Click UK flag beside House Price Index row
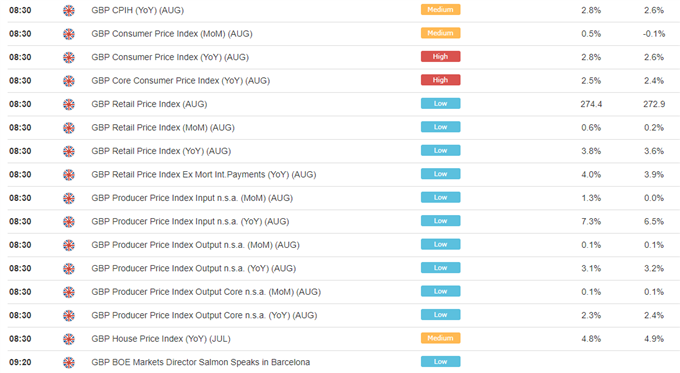680x373 pixels. (69, 339)
